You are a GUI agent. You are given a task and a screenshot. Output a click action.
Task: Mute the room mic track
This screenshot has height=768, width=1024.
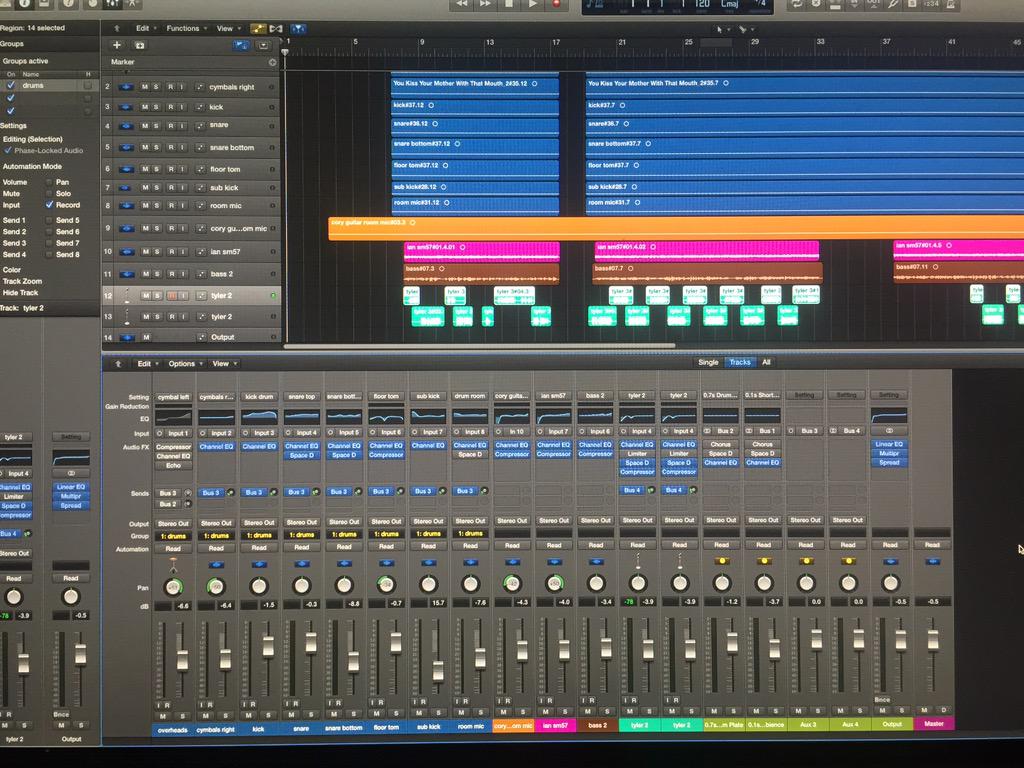tap(145, 206)
